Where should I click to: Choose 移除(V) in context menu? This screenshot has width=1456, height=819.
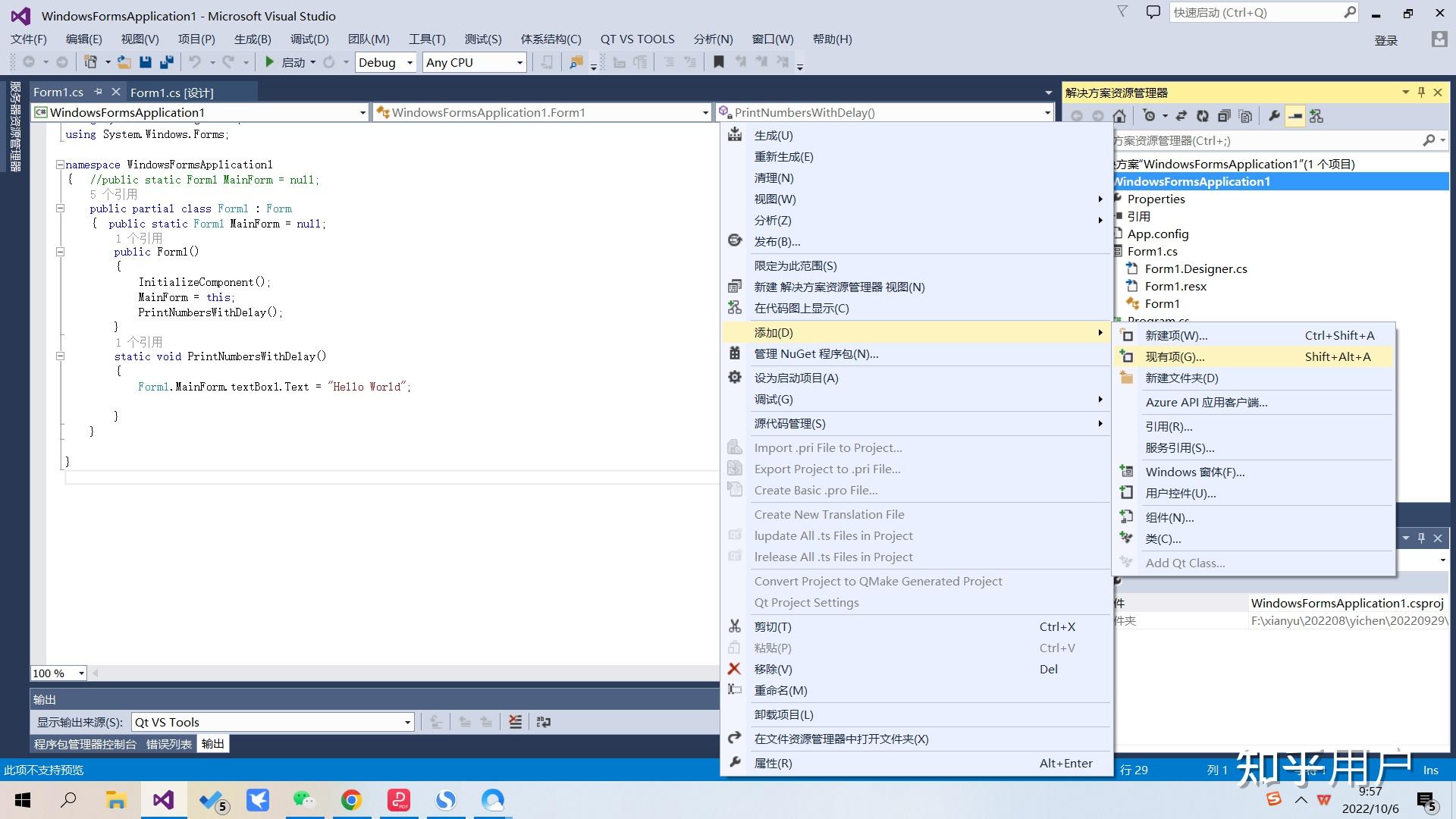click(917, 669)
